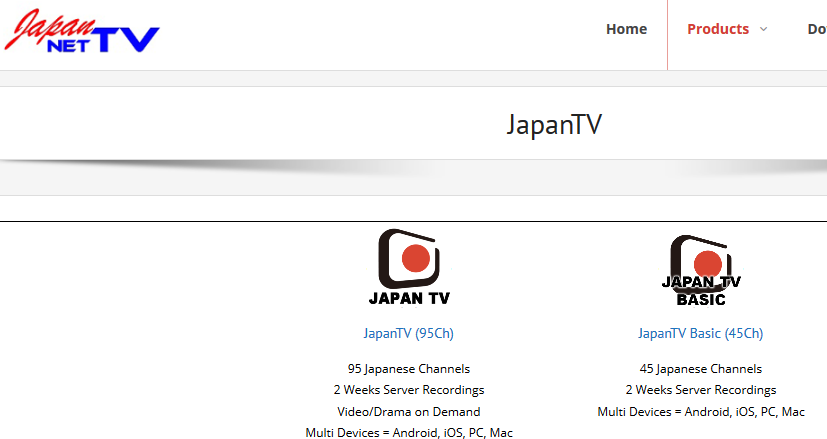This screenshot has height=439, width=827.
Task: Click the '45 Japanese Channels' text
Action: (x=700, y=369)
